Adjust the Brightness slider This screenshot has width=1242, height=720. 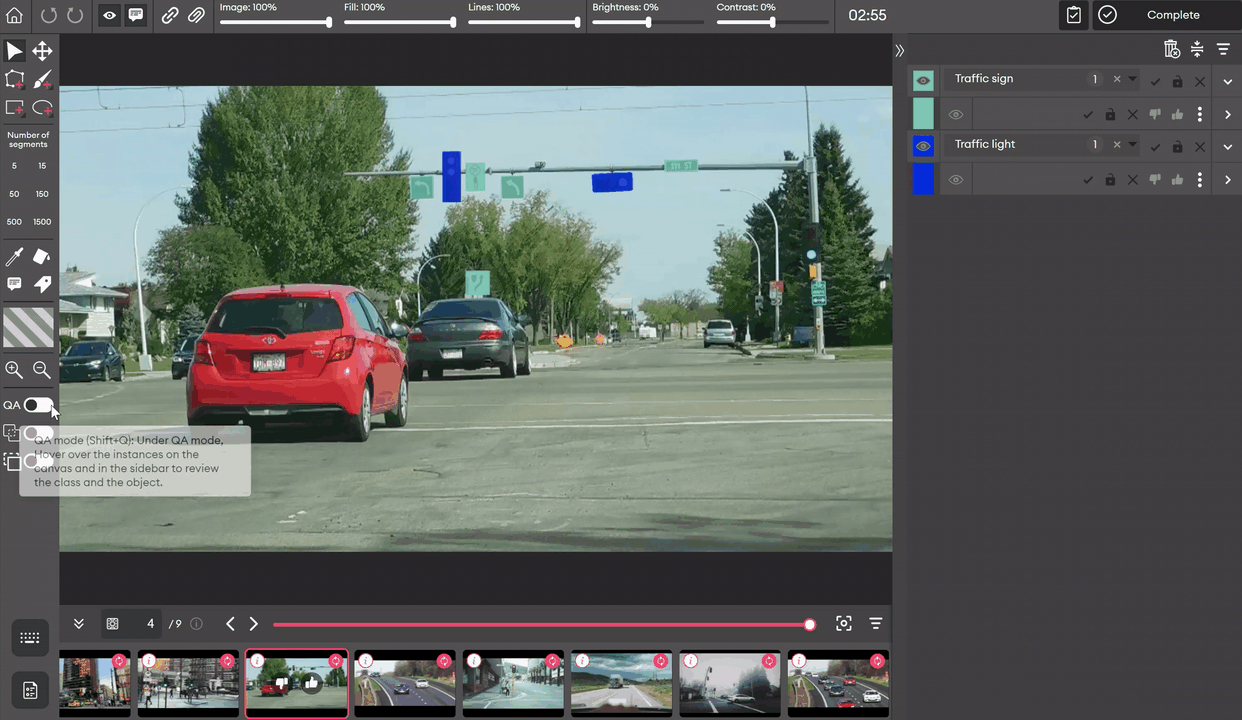tap(648, 22)
